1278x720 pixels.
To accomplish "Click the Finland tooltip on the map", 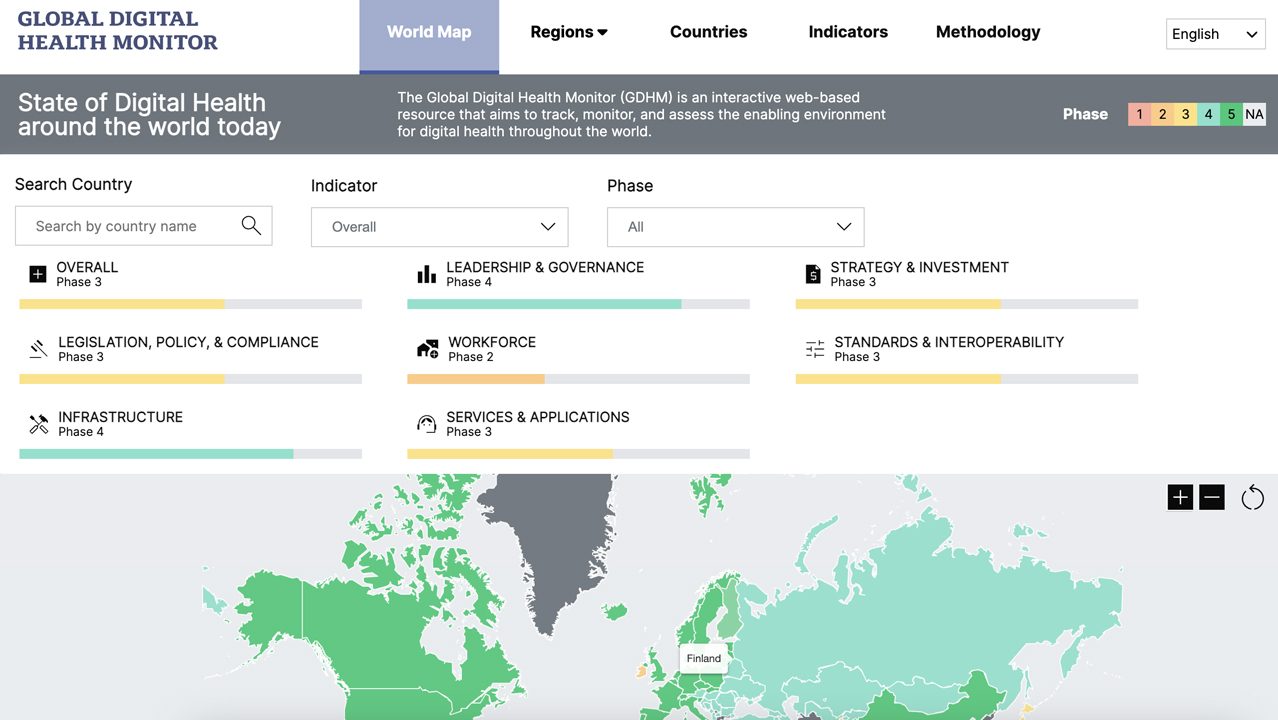I will pyautogui.click(x=704, y=658).
